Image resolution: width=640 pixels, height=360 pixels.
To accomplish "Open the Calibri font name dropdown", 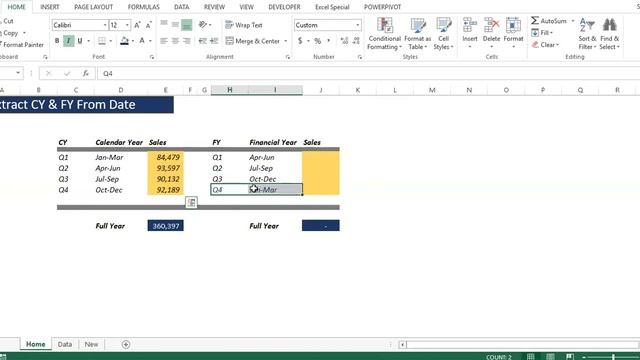I will 105,25.
